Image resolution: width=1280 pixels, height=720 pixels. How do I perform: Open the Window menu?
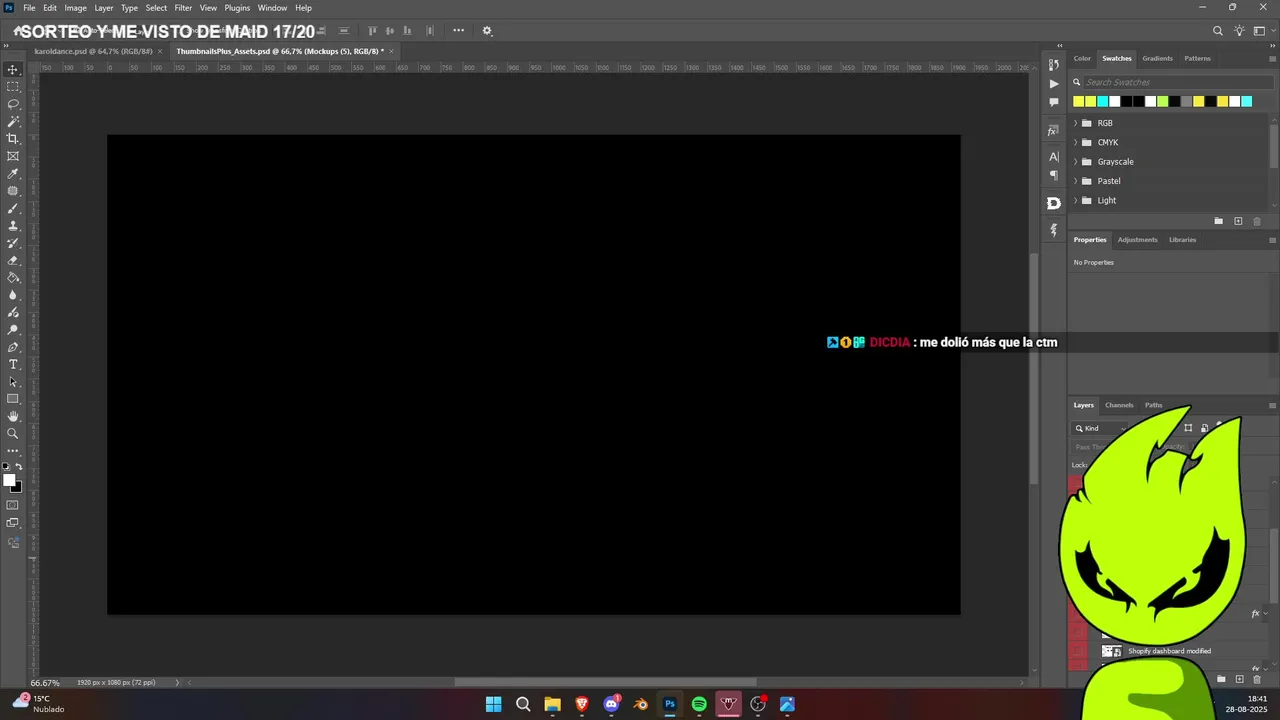(272, 8)
